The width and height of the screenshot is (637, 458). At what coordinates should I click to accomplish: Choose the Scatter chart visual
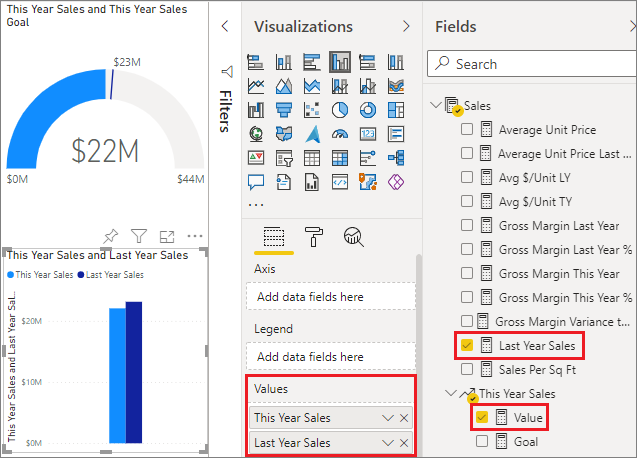(312, 110)
